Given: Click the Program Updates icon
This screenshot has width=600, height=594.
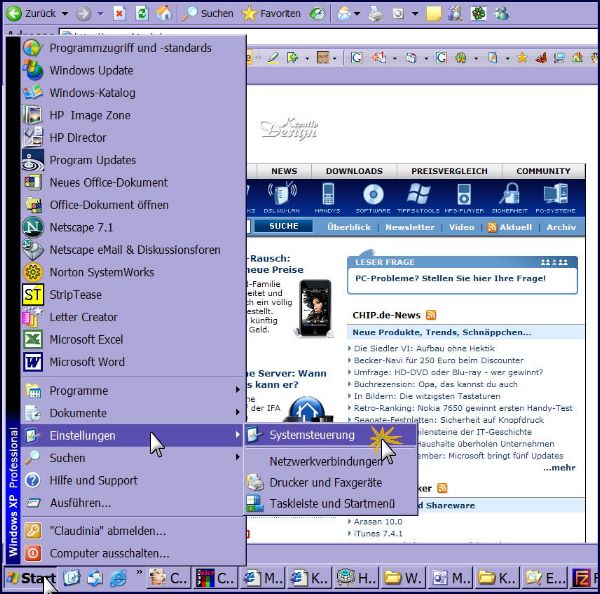Looking at the screenshot, I should tap(33, 160).
